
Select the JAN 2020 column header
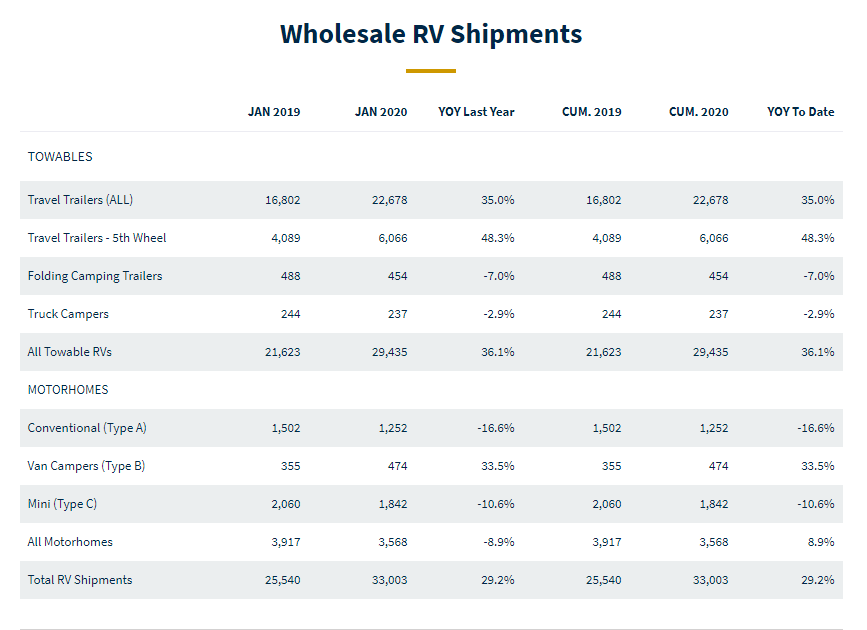click(381, 112)
